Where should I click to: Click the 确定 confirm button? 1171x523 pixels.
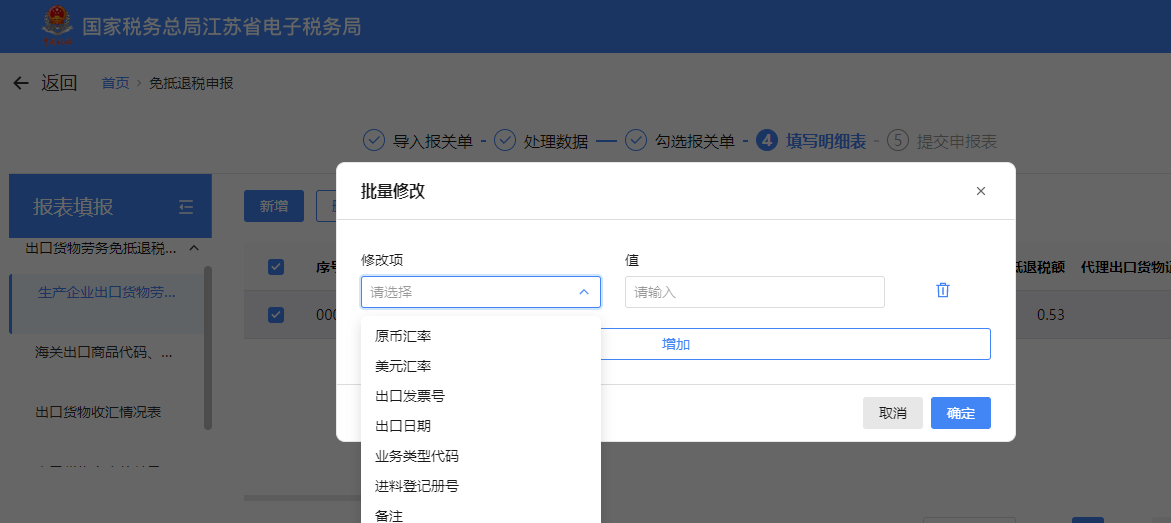coord(960,413)
